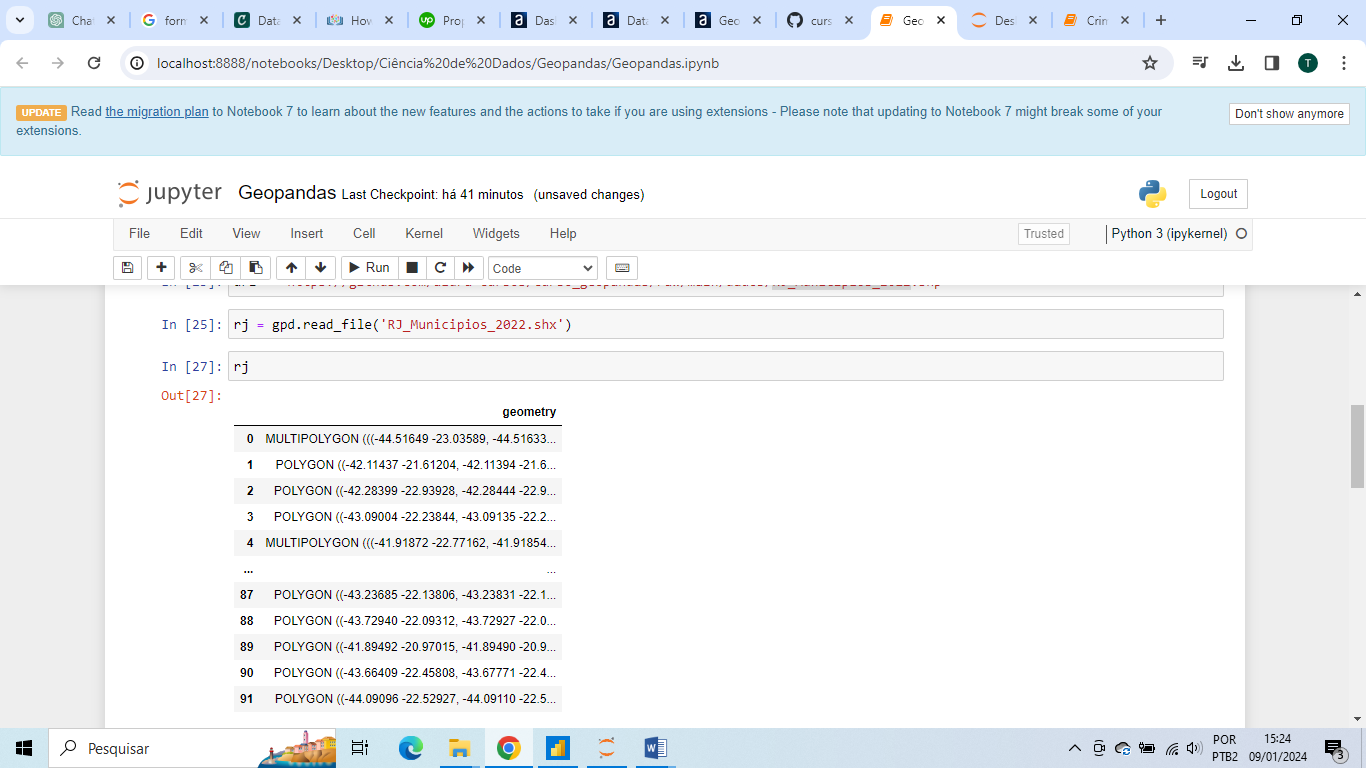The width and height of the screenshot is (1366, 768).
Task: View site information icon in address bar
Action: coord(139,63)
